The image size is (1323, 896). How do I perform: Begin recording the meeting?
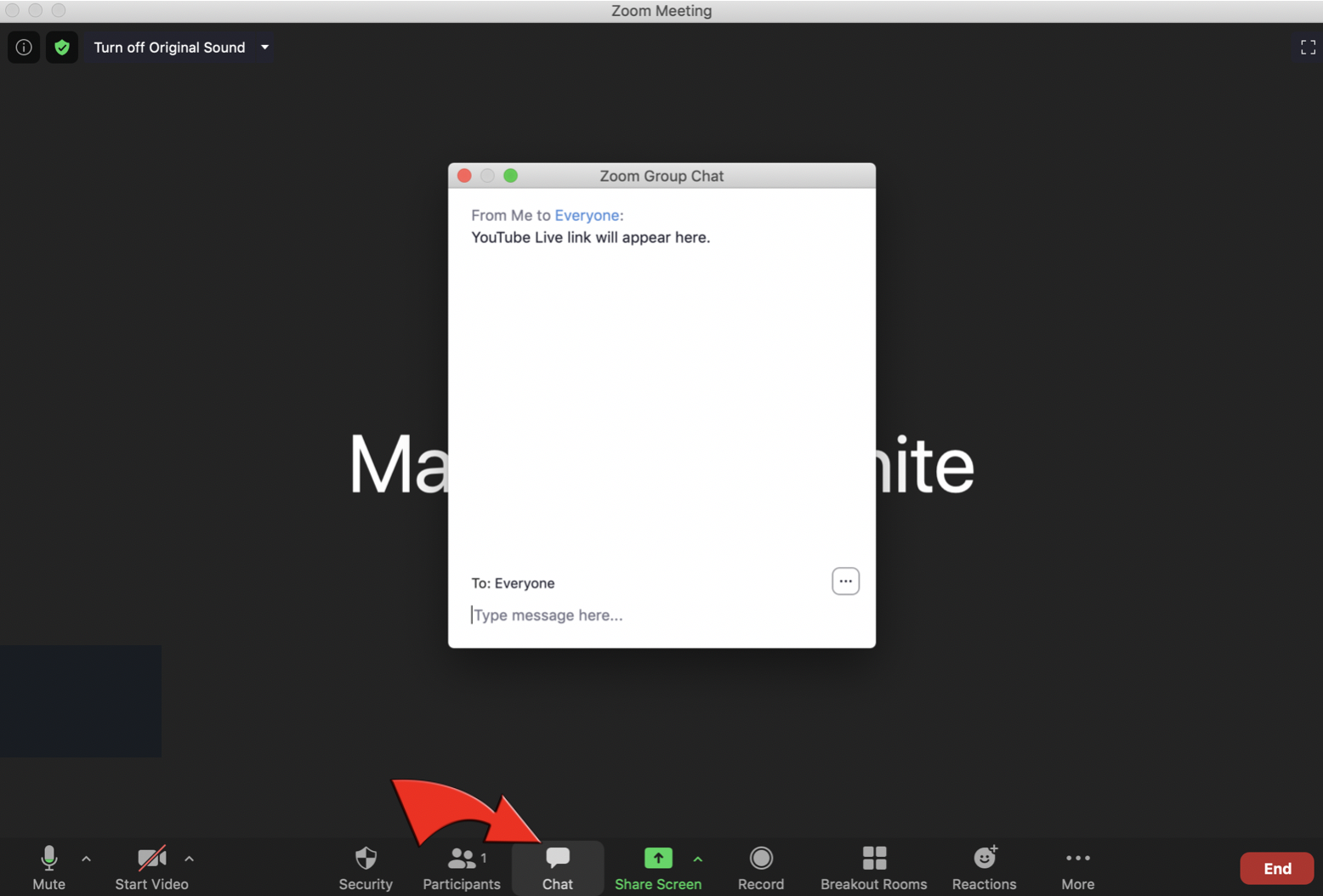click(x=761, y=868)
